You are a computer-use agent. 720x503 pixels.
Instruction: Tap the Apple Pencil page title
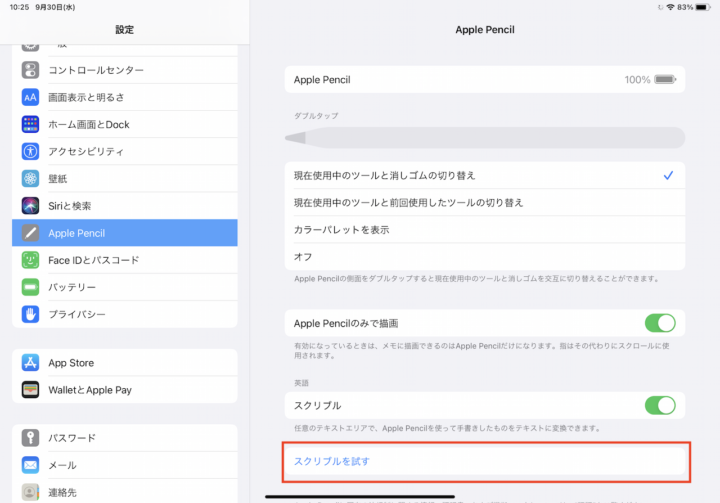[485, 30]
